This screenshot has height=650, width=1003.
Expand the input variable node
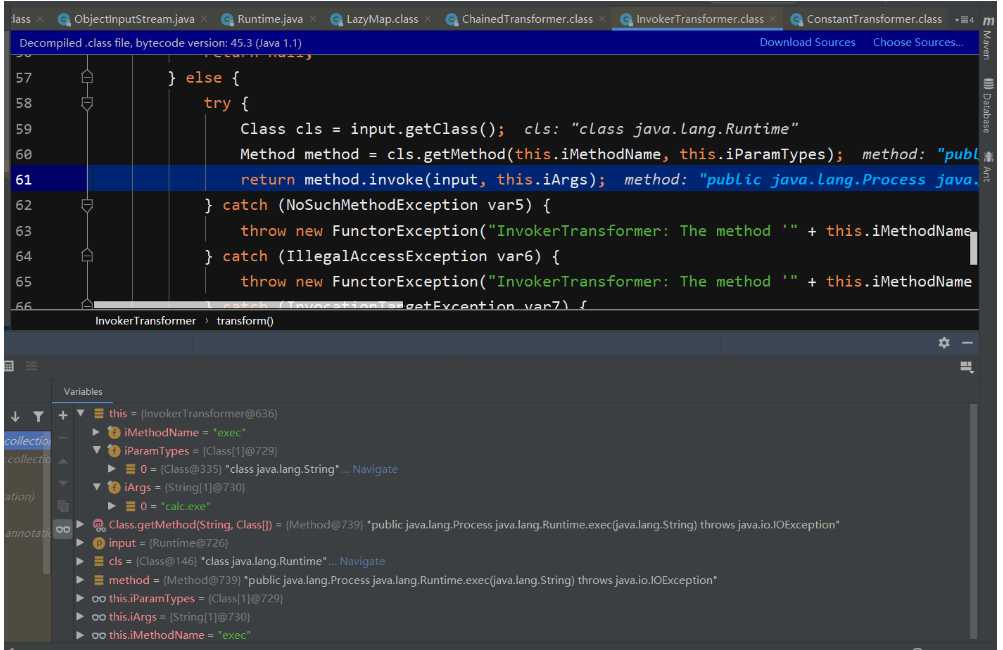click(81, 543)
